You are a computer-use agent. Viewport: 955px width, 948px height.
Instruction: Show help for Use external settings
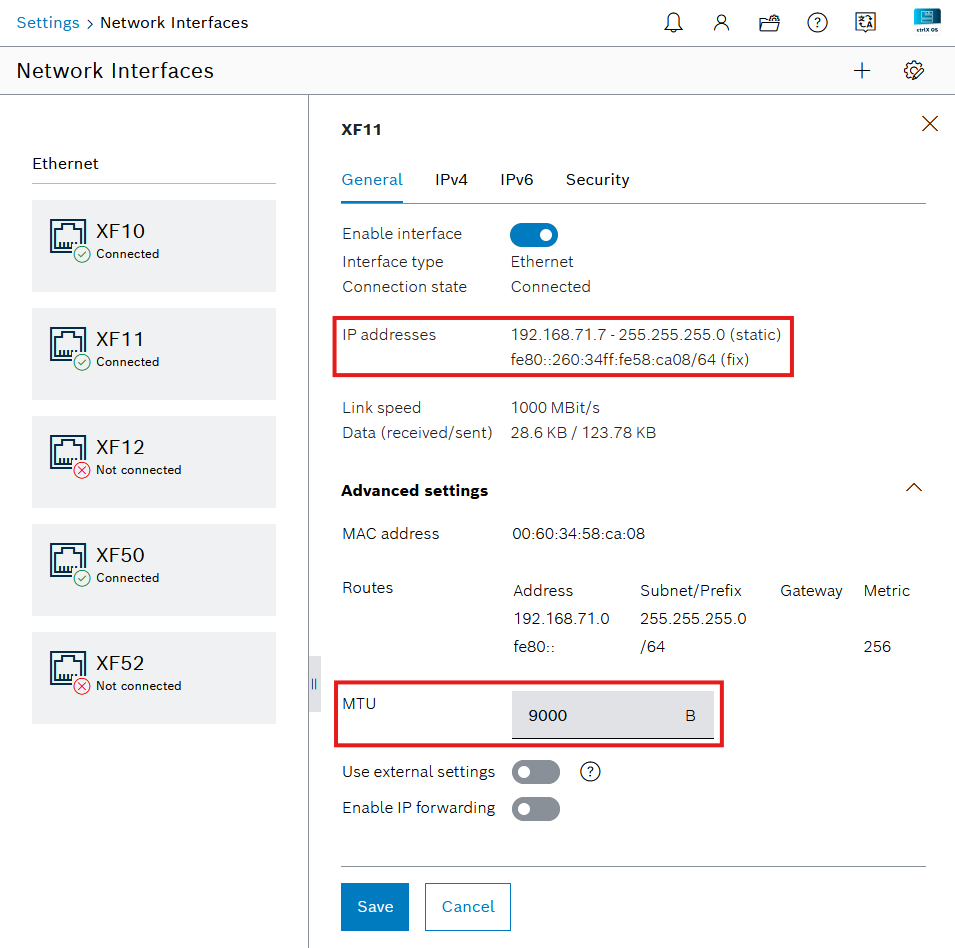coord(590,771)
